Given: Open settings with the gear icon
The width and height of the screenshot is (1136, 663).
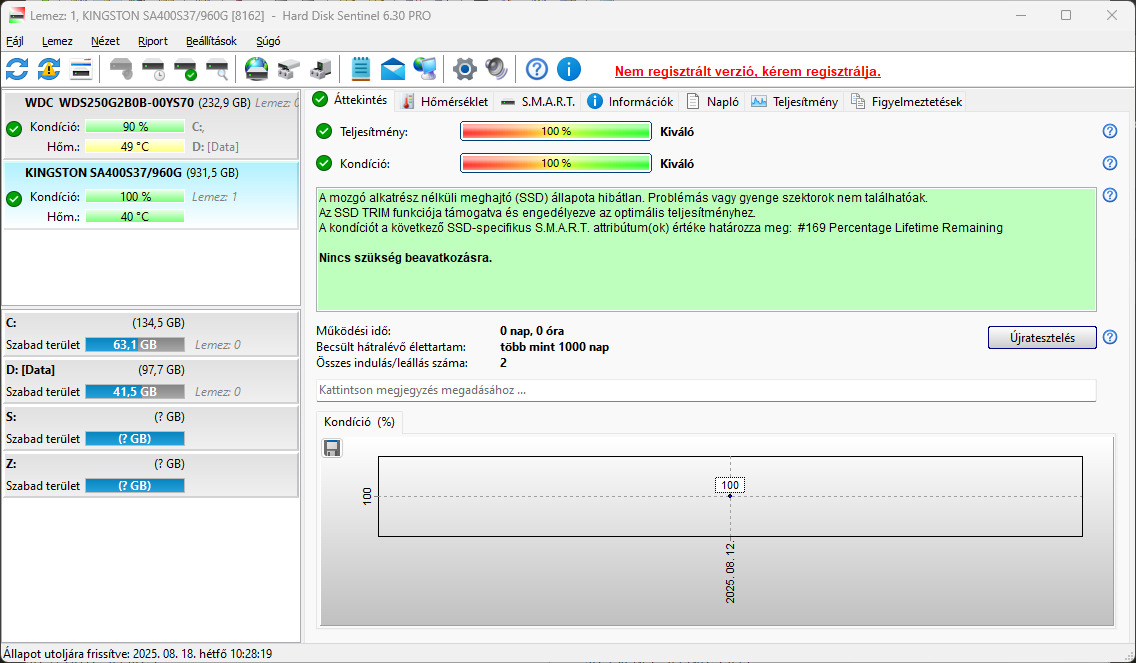Looking at the screenshot, I should (464, 70).
